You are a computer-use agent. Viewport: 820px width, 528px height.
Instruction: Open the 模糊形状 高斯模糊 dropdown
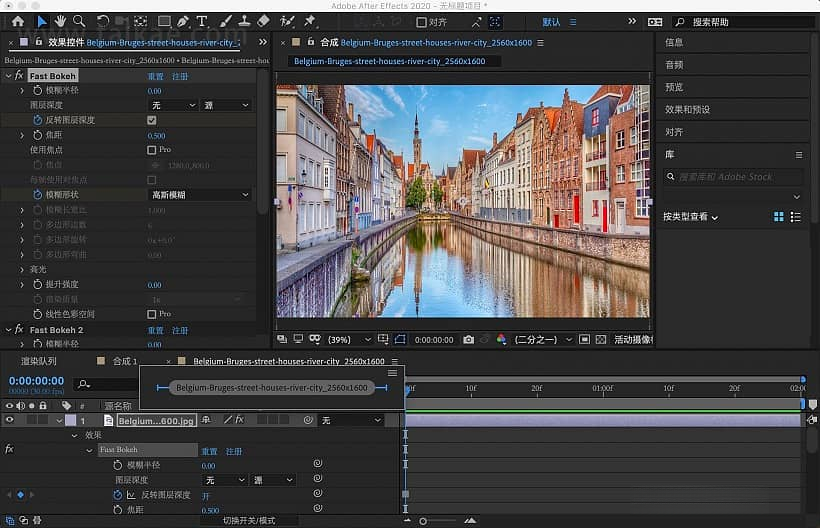click(200, 195)
